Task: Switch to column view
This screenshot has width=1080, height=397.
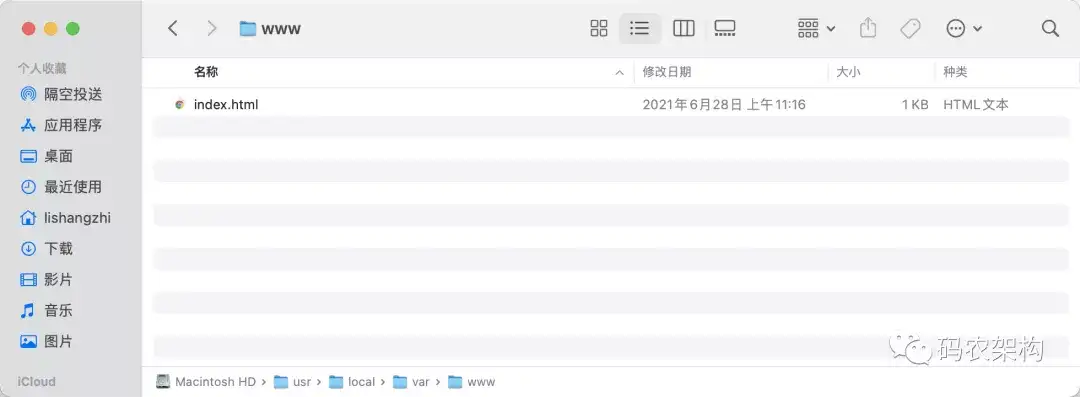Action: pos(683,28)
